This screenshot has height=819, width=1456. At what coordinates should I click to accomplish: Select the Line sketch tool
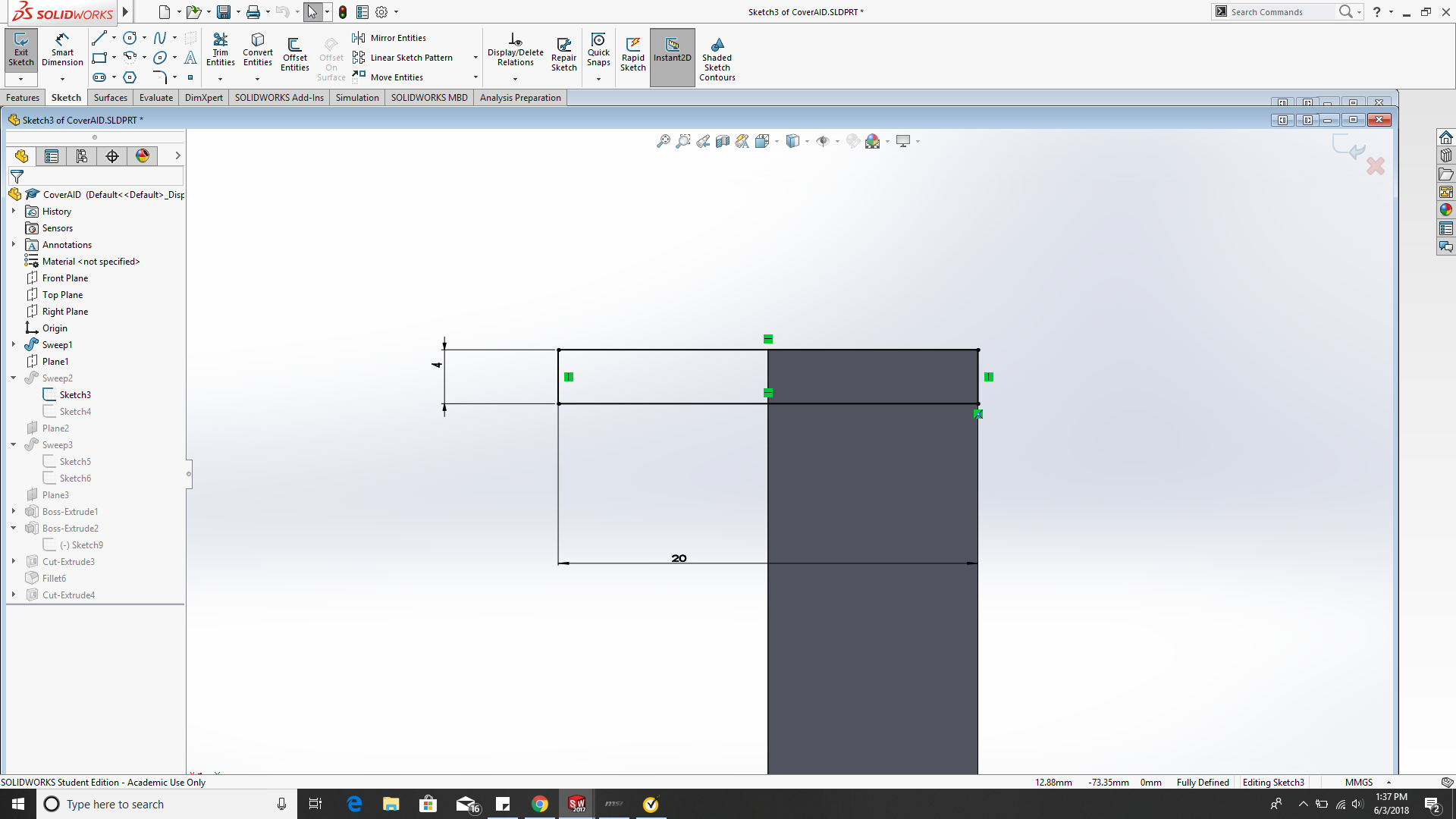pos(99,38)
